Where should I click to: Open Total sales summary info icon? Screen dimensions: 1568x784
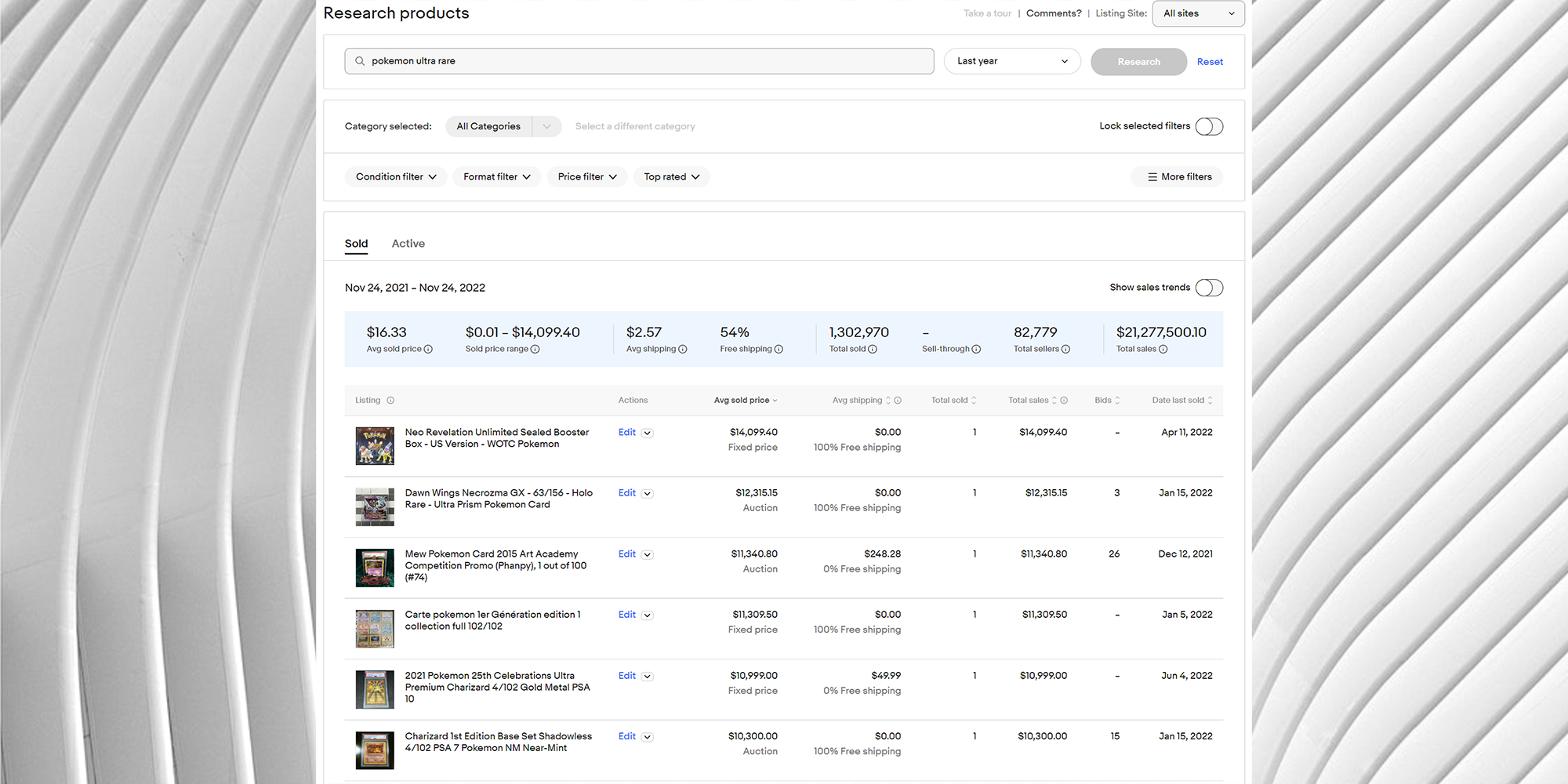[x=1163, y=350]
